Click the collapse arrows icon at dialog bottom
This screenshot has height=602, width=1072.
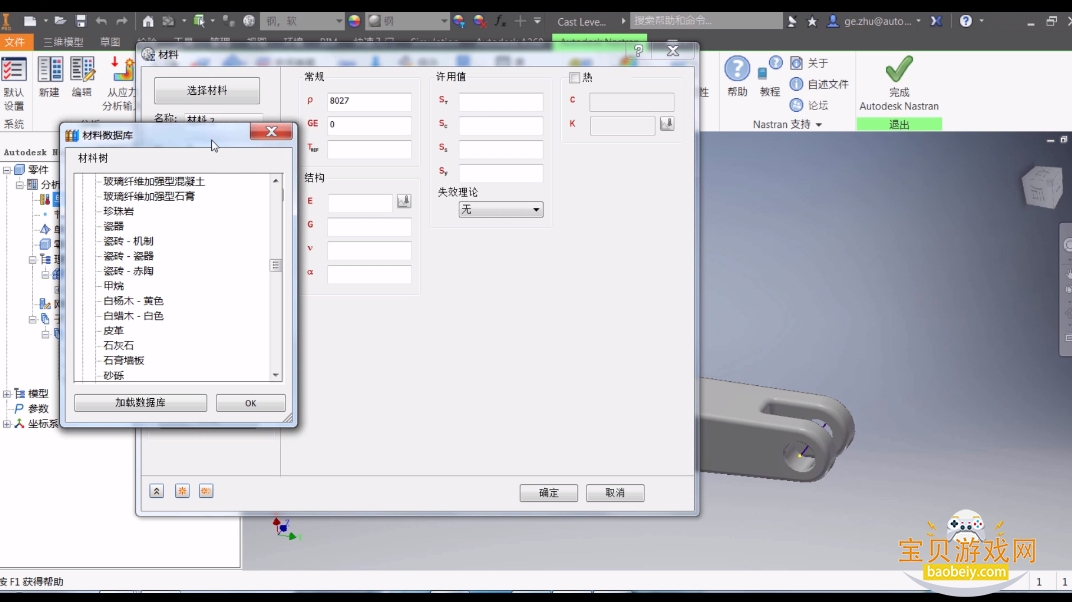click(157, 491)
